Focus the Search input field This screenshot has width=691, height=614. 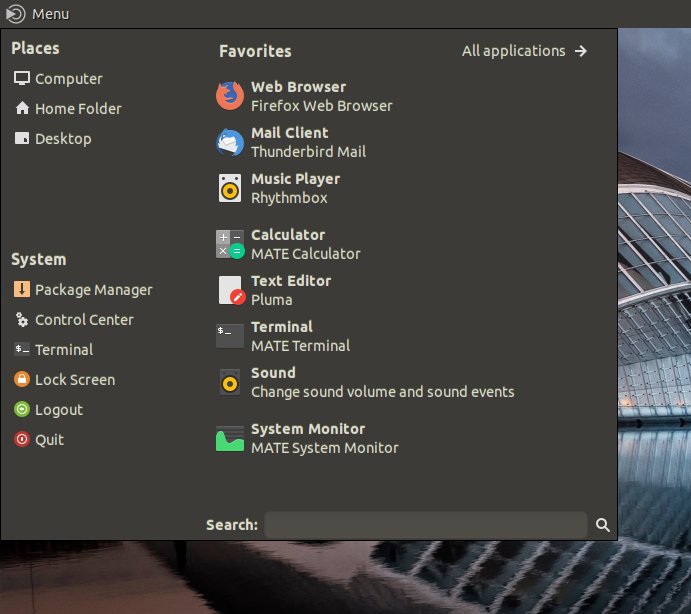426,525
